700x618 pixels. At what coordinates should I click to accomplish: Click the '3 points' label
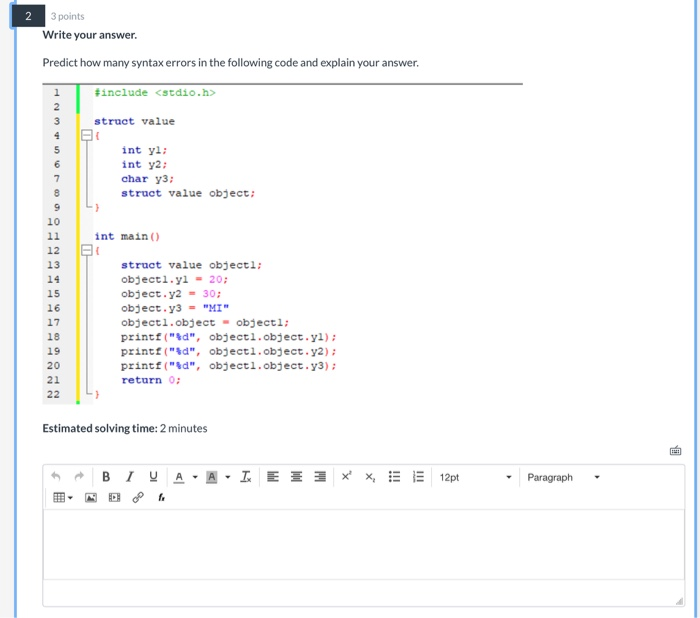click(x=67, y=17)
